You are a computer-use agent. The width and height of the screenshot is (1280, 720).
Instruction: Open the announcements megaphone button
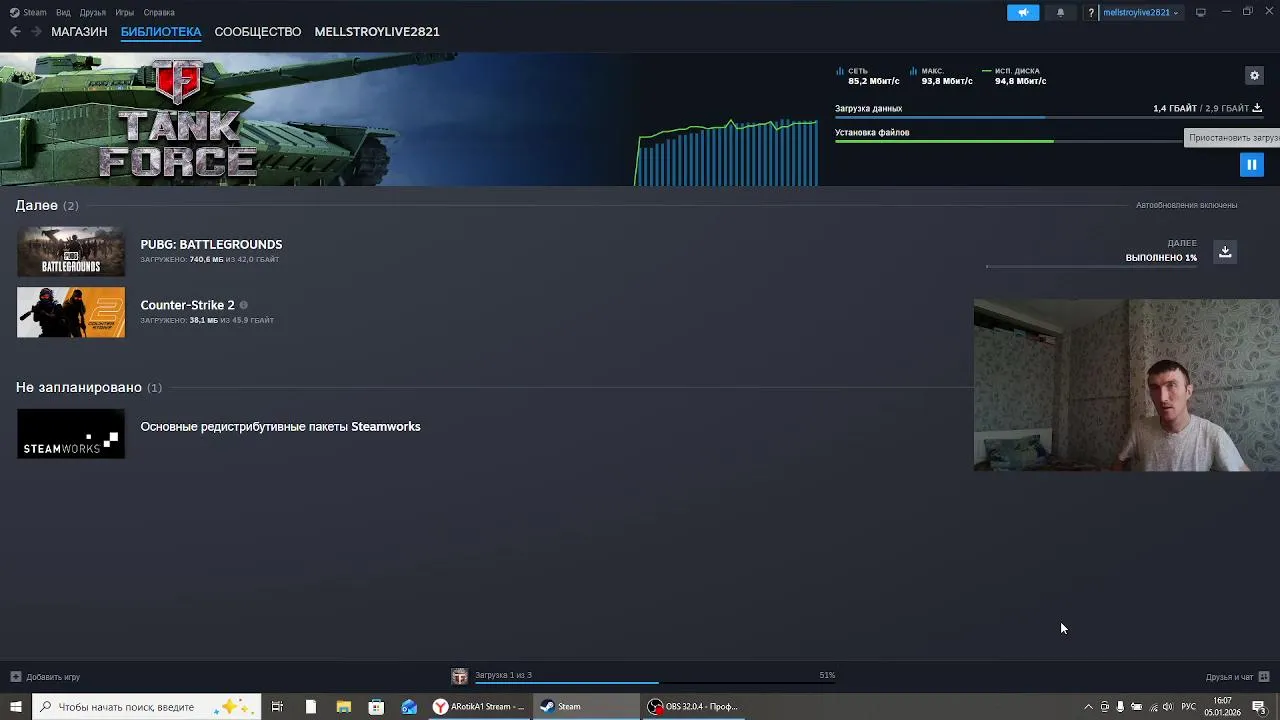(1023, 12)
